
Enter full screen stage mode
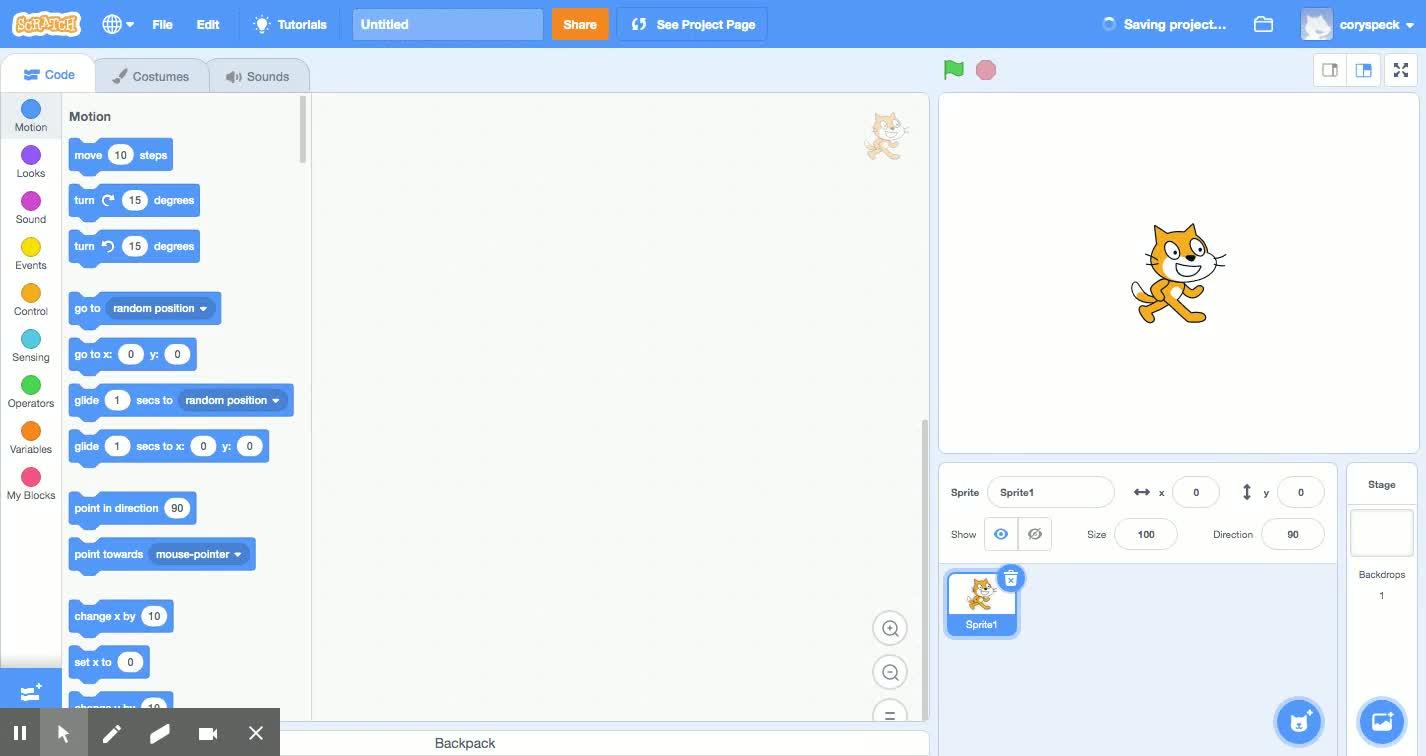click(x=1401, y=70)
